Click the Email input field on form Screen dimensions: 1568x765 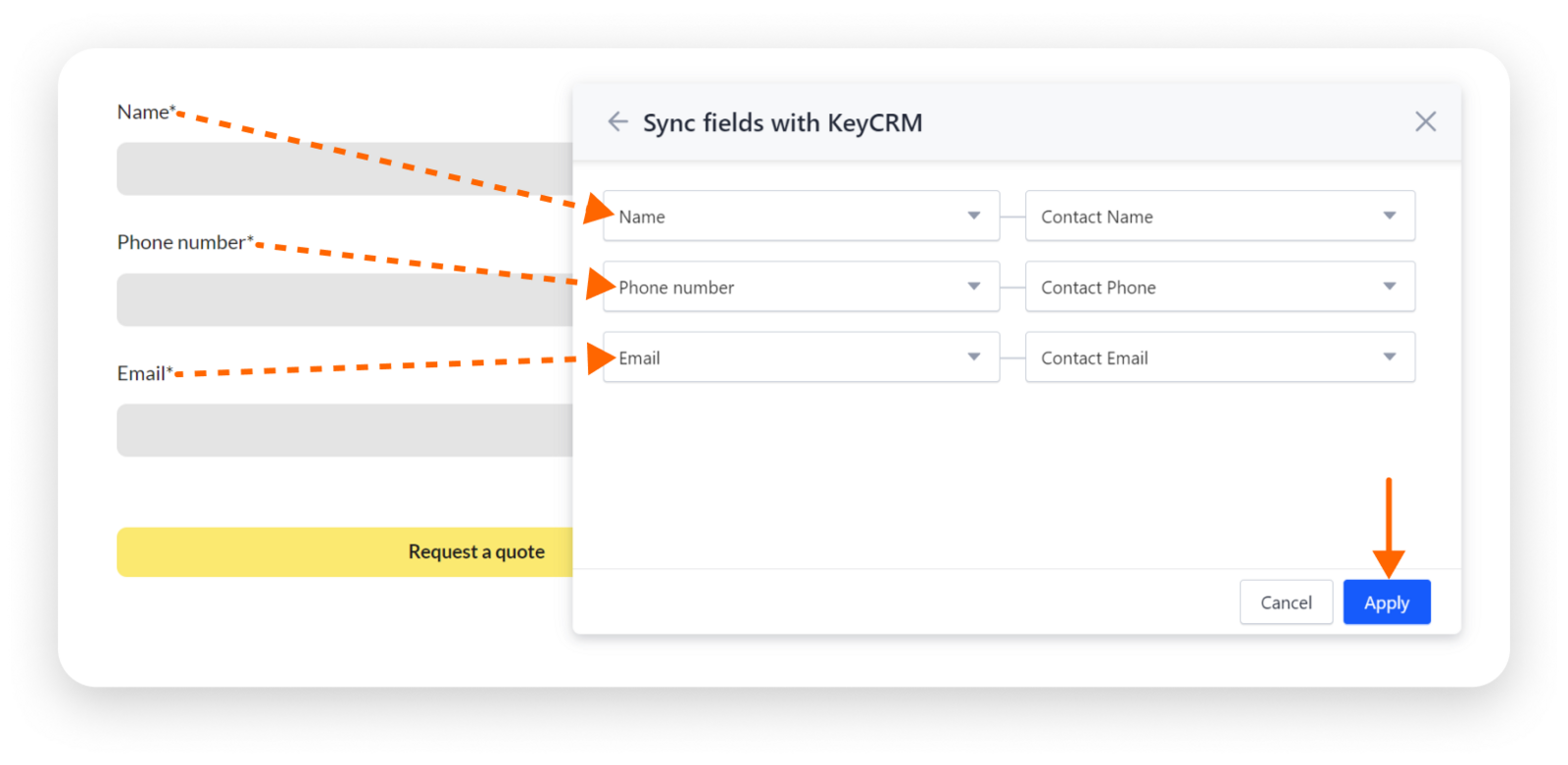point(345,430)
